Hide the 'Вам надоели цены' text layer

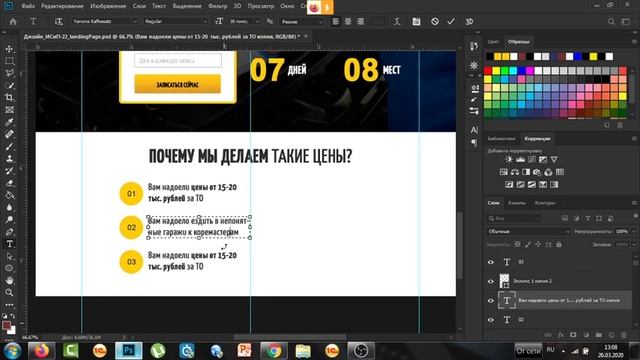(491, 301)
